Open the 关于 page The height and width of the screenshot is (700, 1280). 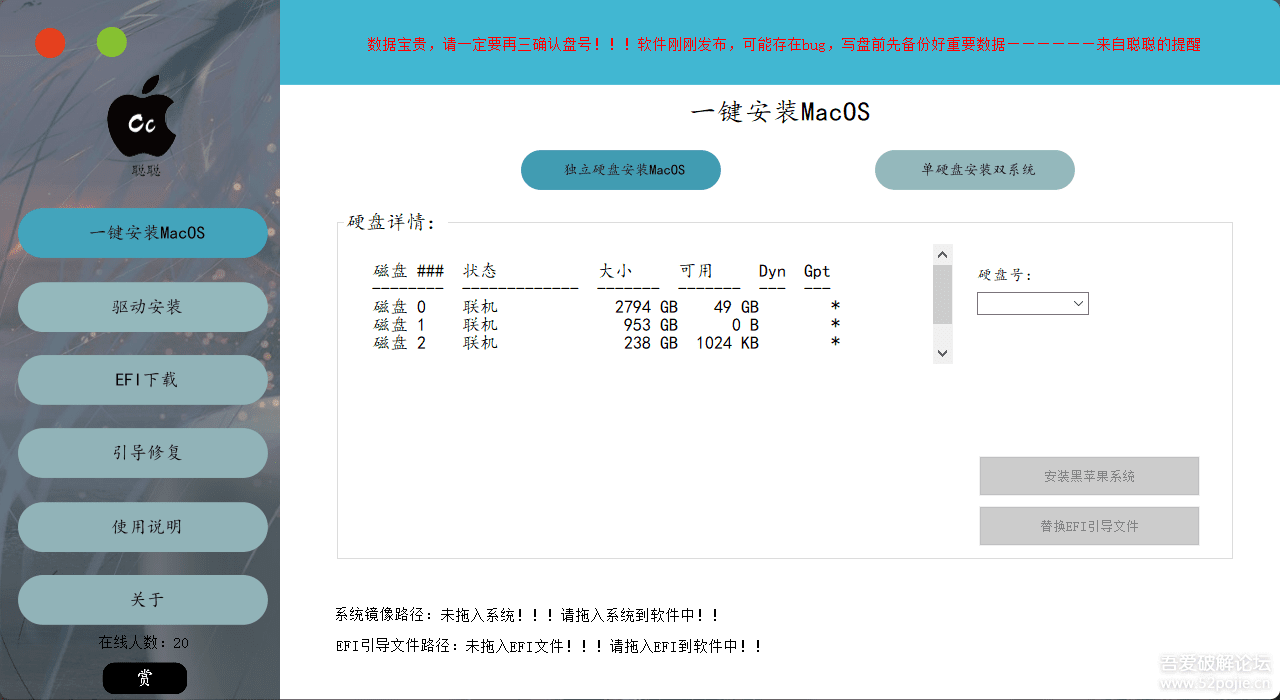[x=143, y=600]
